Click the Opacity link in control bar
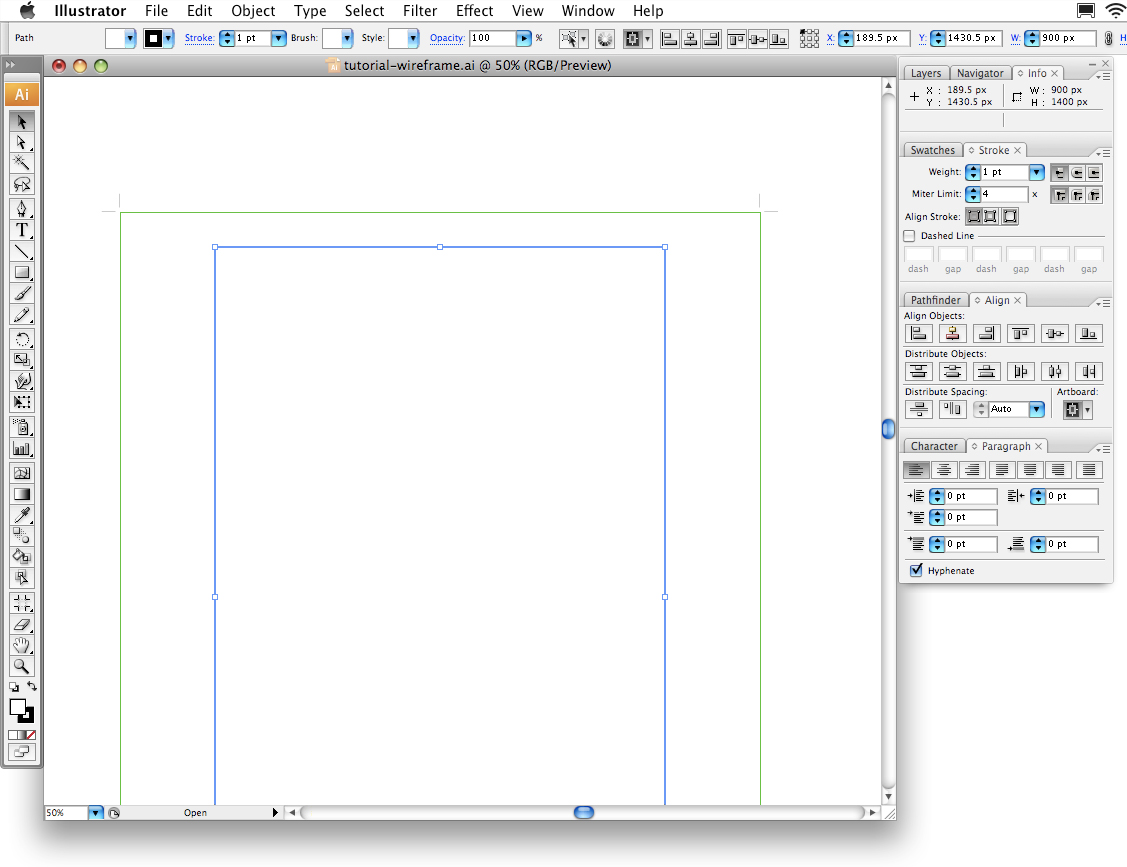This screenshot has height=867, width=1127. coord(446,38)
